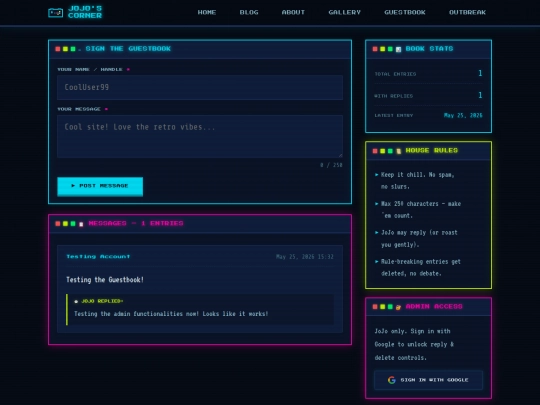Click the Total Entries stat row

point(428,73)
